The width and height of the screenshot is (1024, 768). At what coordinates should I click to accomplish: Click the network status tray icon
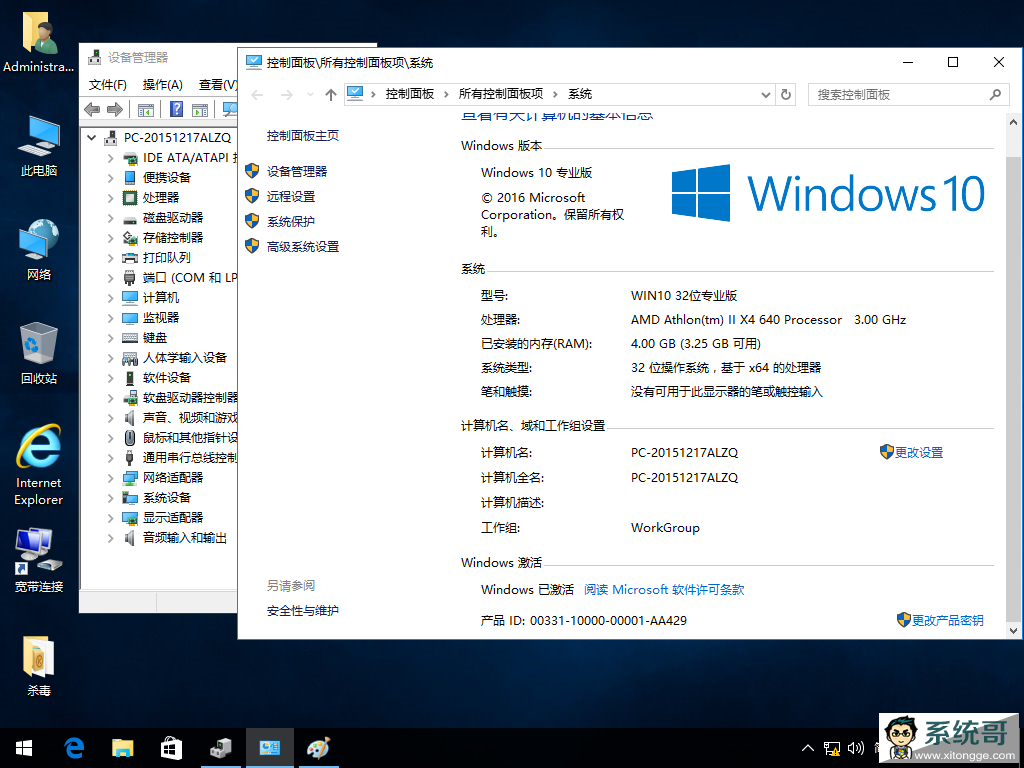831,748
